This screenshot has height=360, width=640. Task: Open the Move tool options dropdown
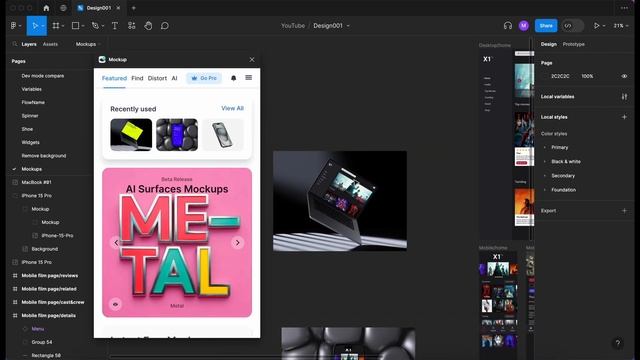pos(43,26)
